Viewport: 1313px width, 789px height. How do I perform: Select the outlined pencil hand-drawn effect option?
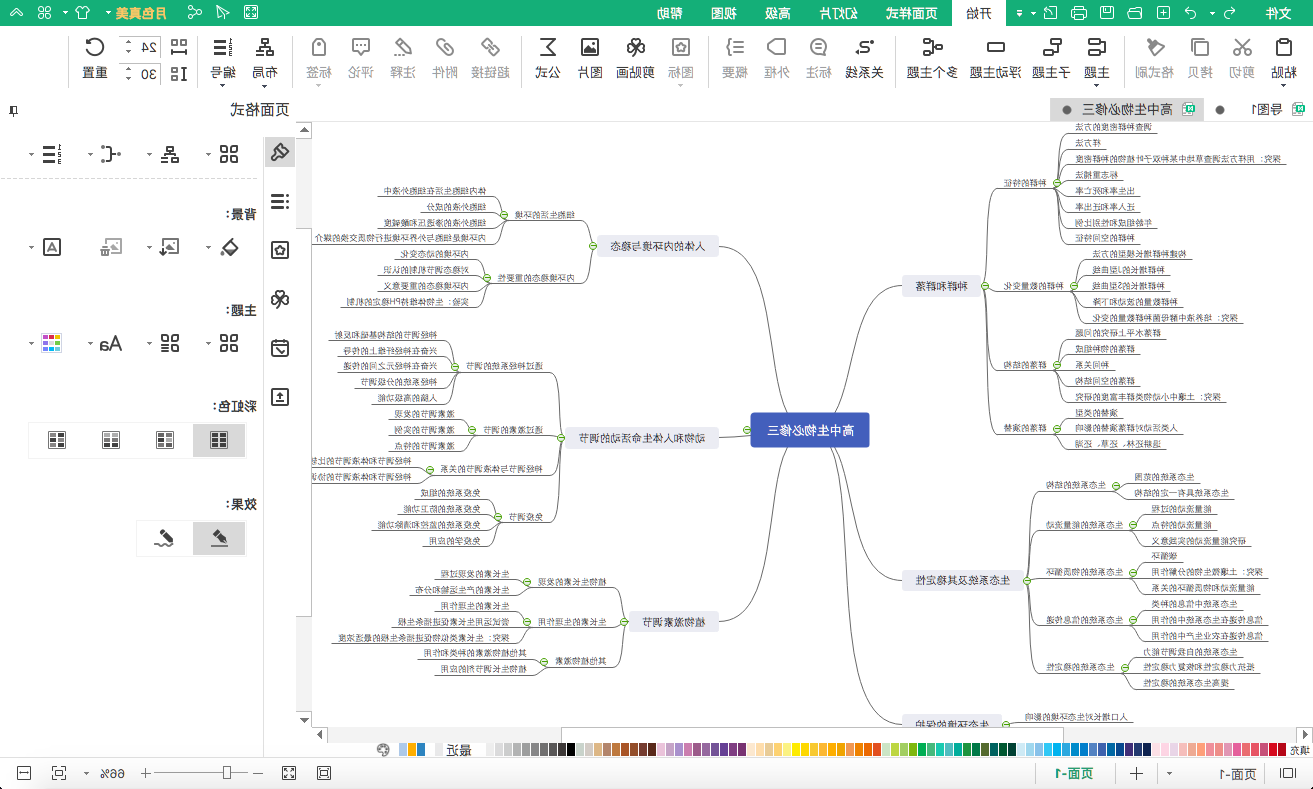165,538
